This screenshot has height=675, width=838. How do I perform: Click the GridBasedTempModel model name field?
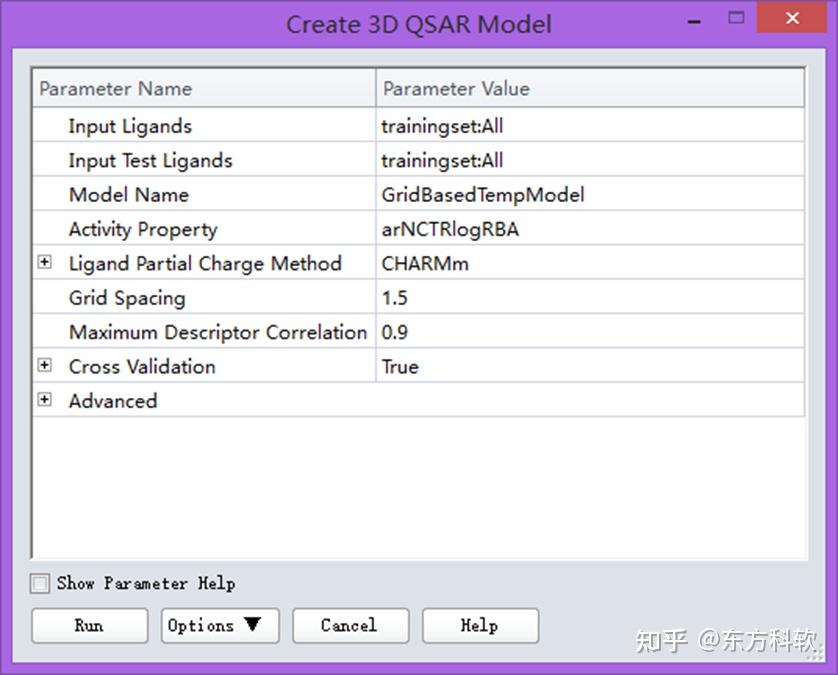pyautogui.click(x=590, y=194)
